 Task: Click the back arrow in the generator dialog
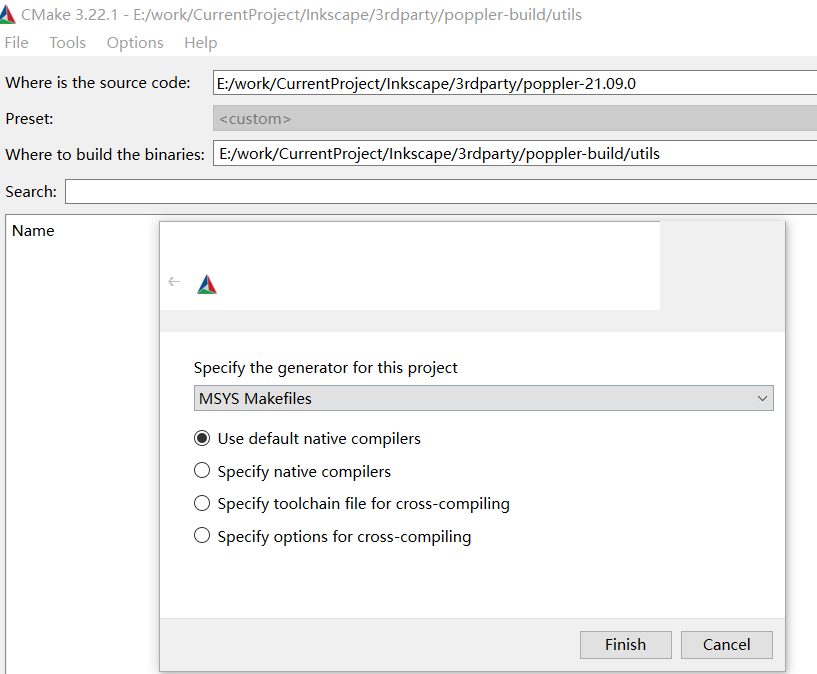pos(174,282)
